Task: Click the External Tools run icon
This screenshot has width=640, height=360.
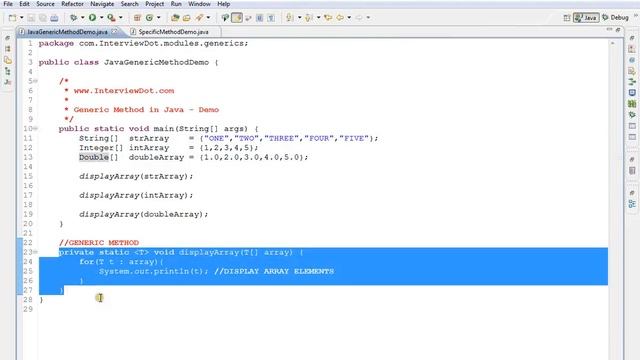Action: coord(111,18)
